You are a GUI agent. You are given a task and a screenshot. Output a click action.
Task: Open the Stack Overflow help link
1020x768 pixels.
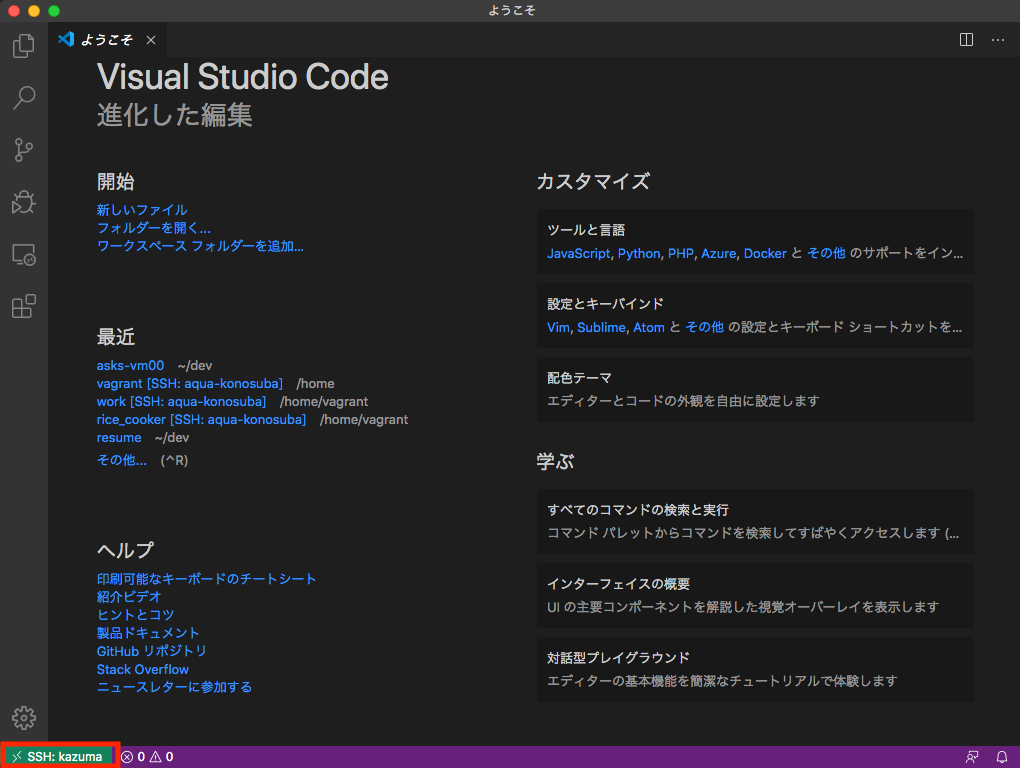142,669
